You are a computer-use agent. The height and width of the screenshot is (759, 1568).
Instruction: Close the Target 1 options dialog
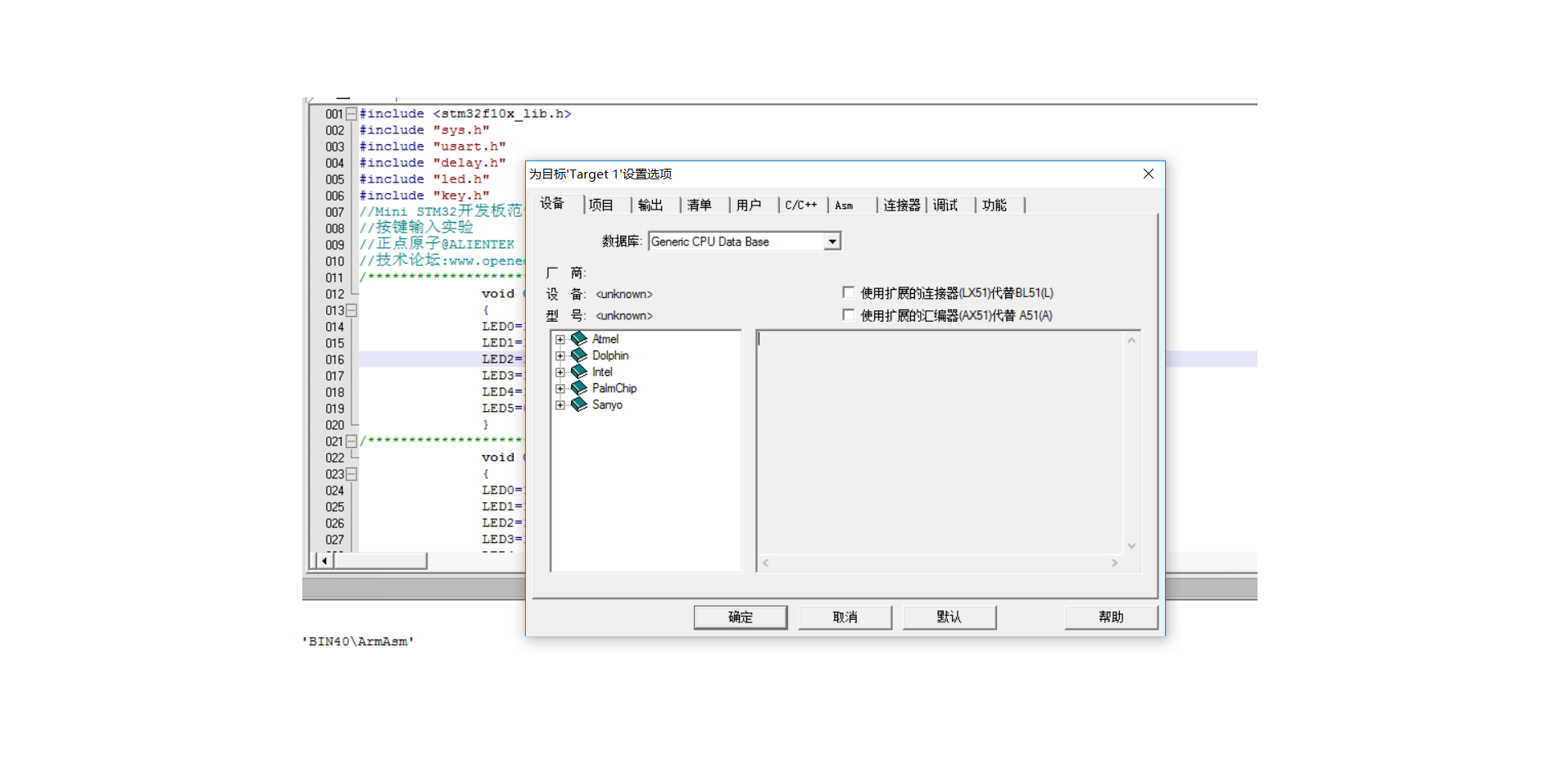point(1149,174)
